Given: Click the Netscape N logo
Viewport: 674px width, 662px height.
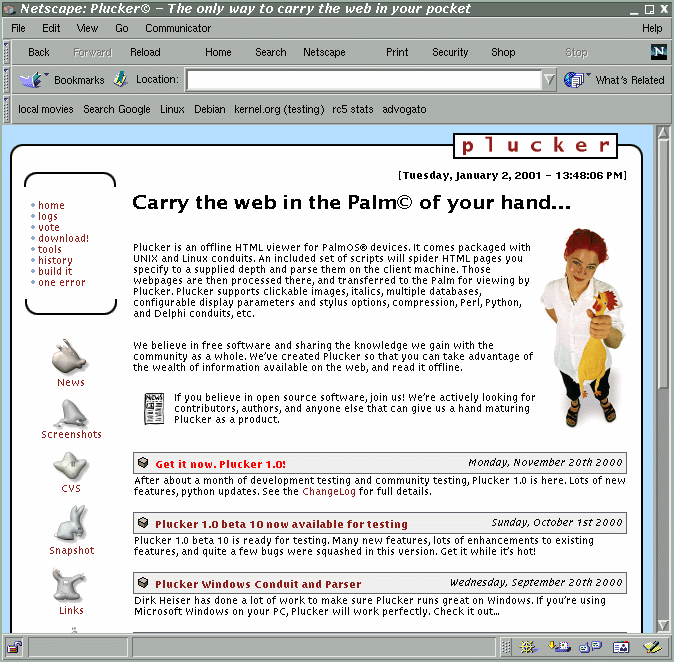Looking at the screenshot, I should [x=658, y=52].
